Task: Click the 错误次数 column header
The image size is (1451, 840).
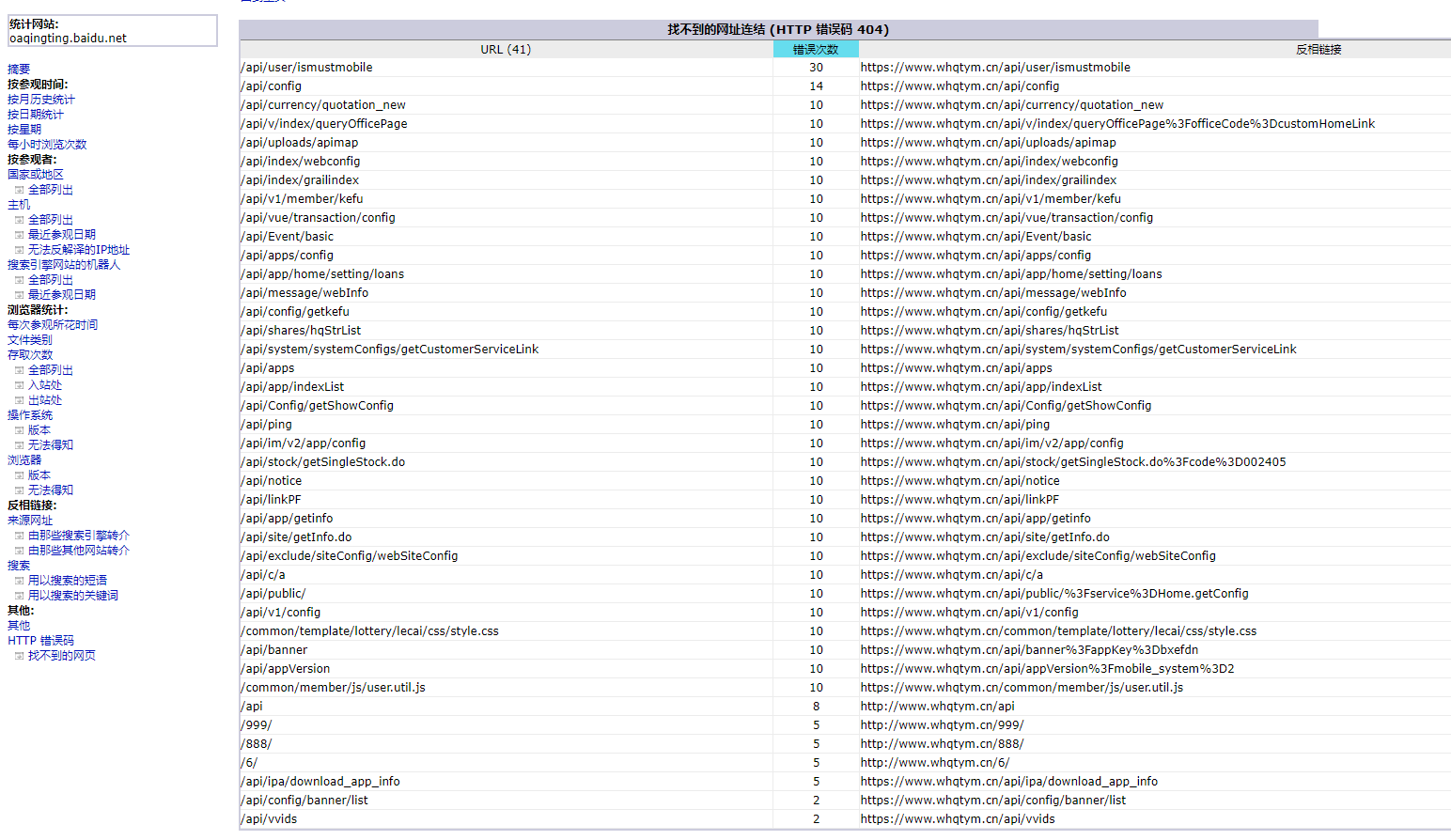Action: (815, 50)
